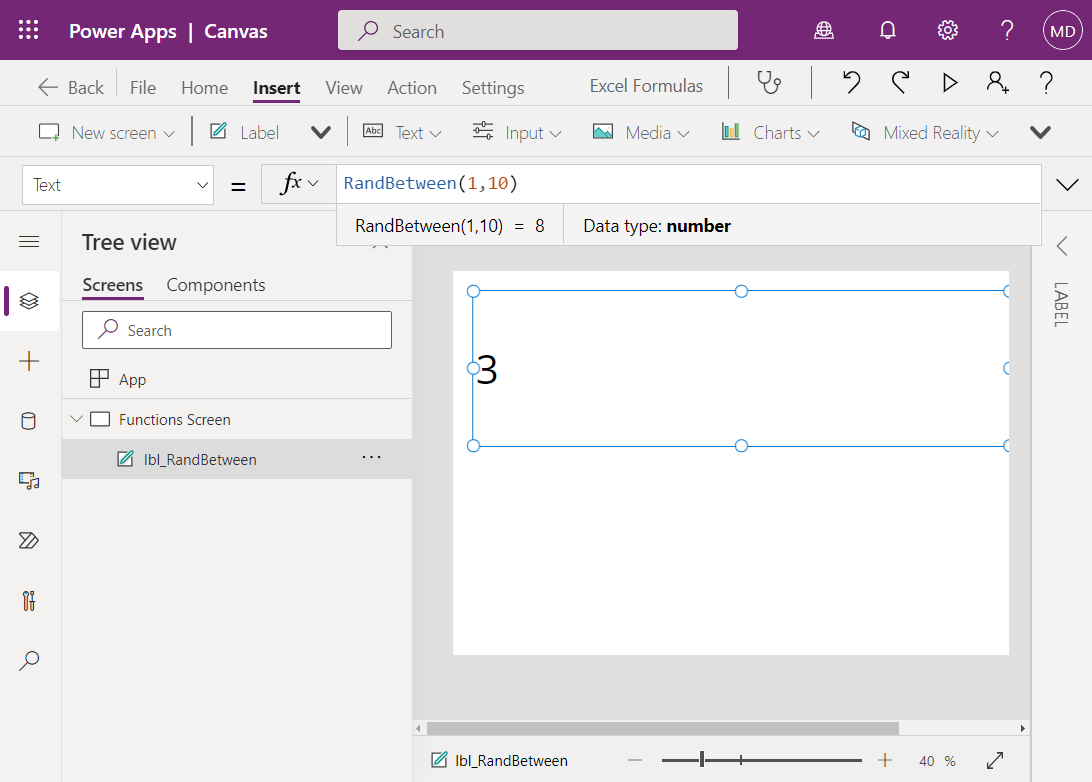Switch to the Components tab
This screenshot has height=782, width=1092.
click(x=216, y=285)
